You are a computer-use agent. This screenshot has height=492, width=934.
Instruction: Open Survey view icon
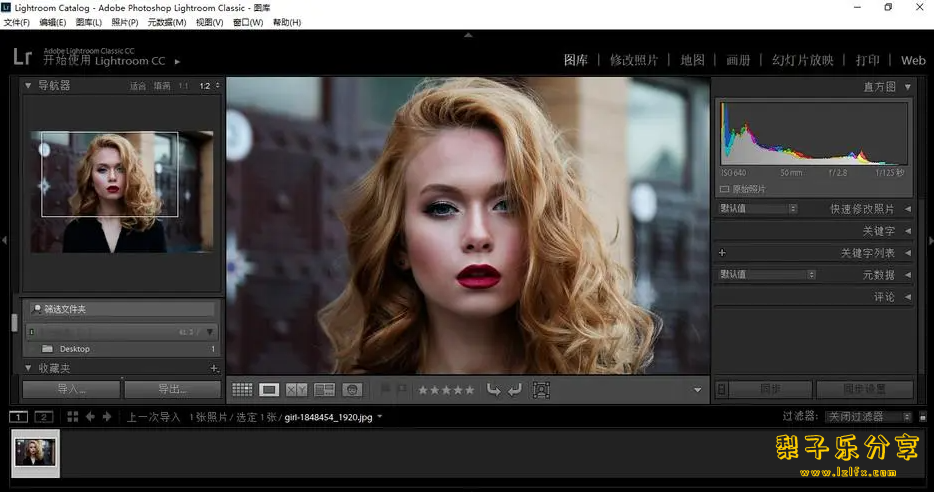tap(325, 390)
